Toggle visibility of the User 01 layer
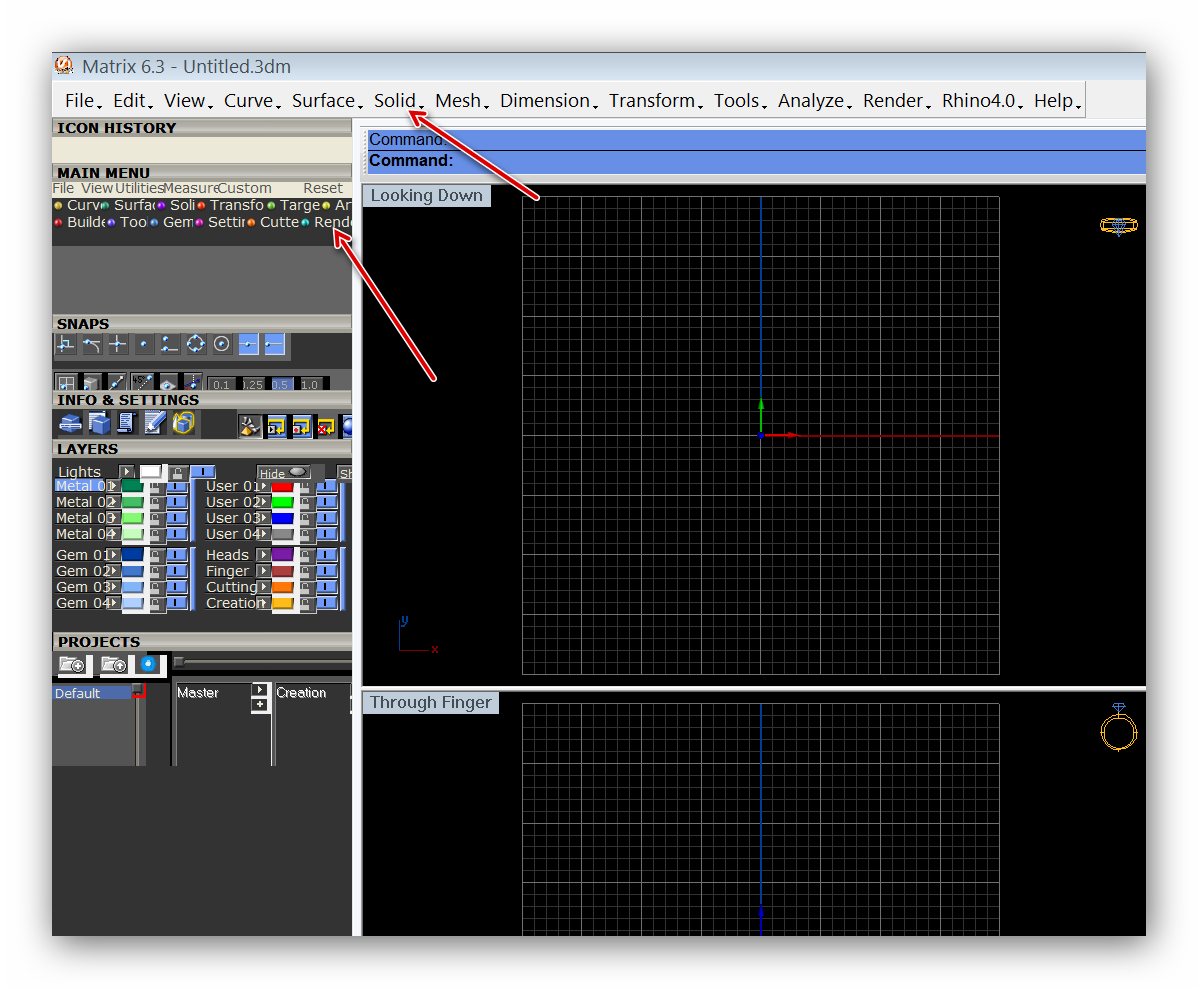 [327, 486]
